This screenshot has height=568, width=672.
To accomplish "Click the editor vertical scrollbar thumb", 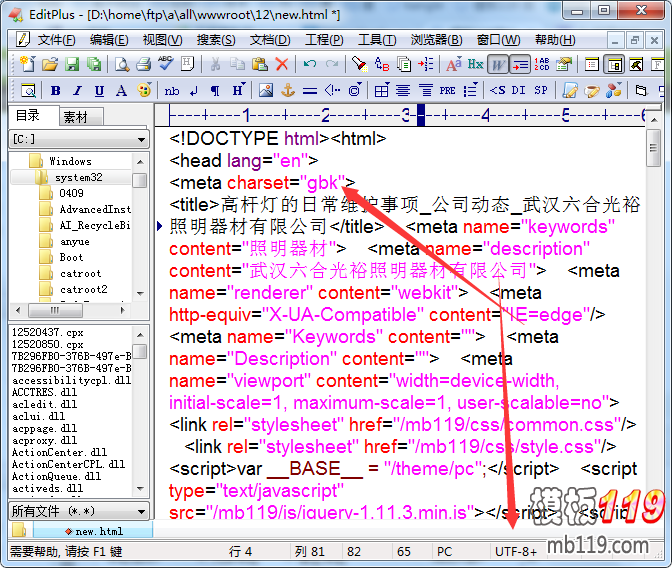I will (653, 149).
